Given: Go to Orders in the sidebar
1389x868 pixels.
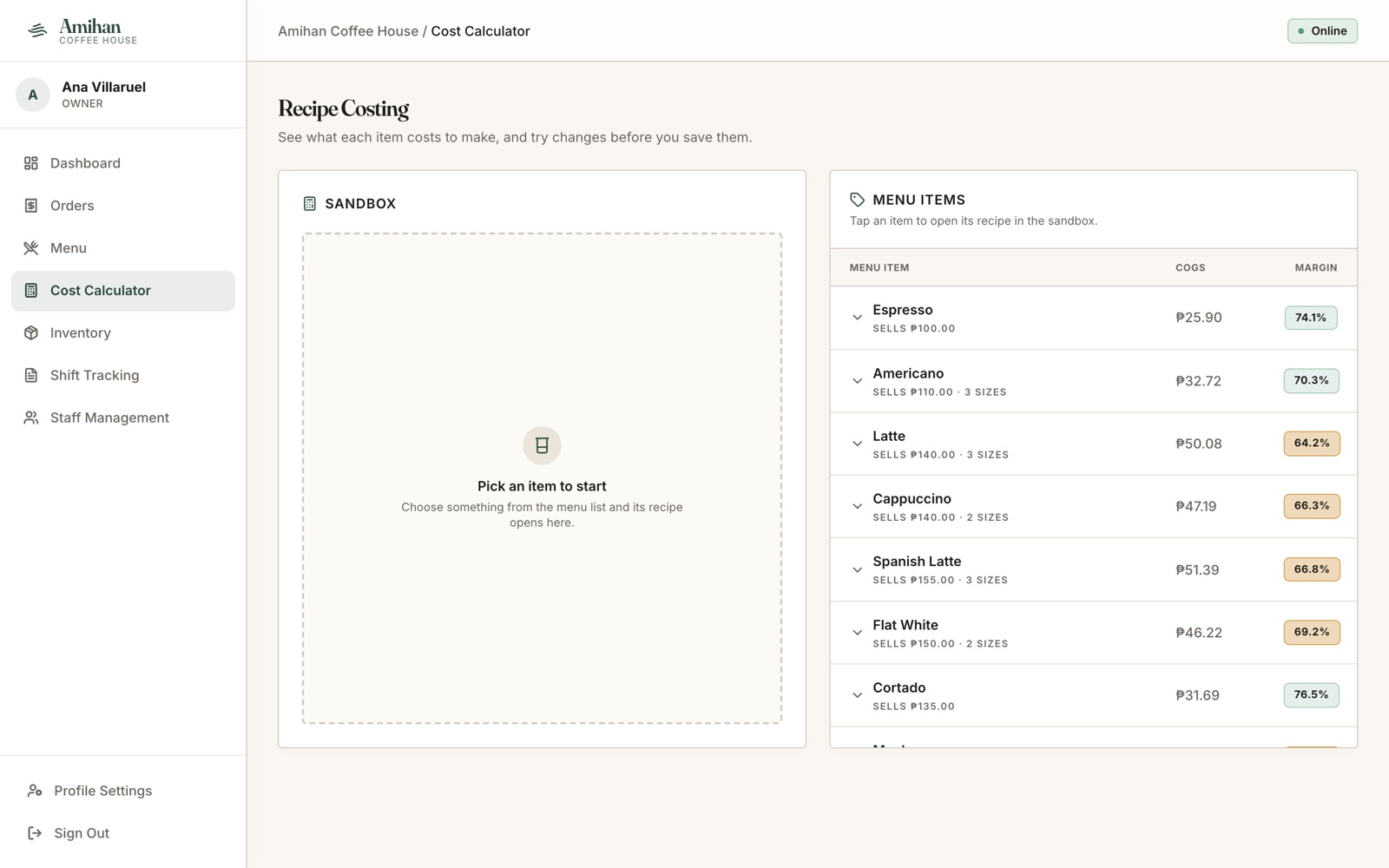Looking at the screenshot, I should [x=123, y=206].
